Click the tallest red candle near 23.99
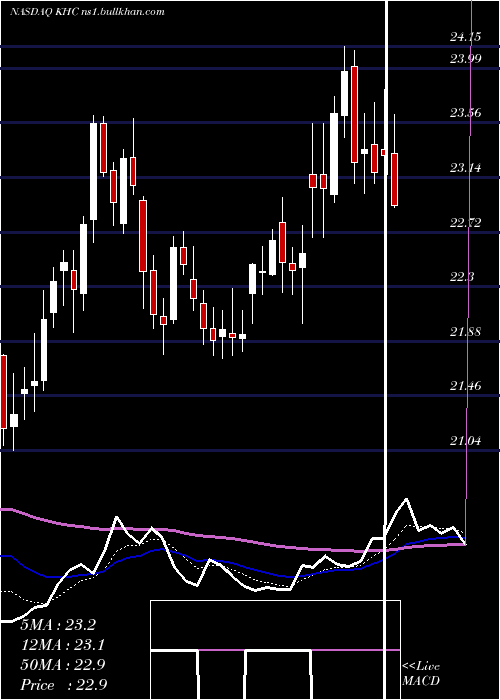This screenshot has height=700, width=500. [354, 114]
